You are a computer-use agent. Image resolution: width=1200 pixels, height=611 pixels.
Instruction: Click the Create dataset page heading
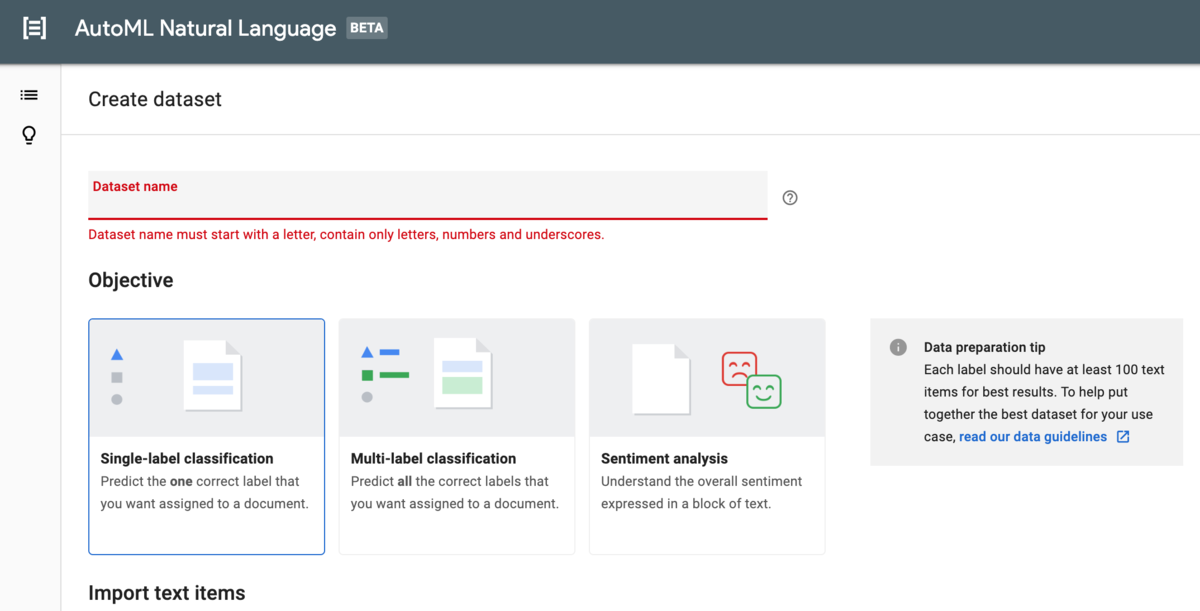coord(155,99)
